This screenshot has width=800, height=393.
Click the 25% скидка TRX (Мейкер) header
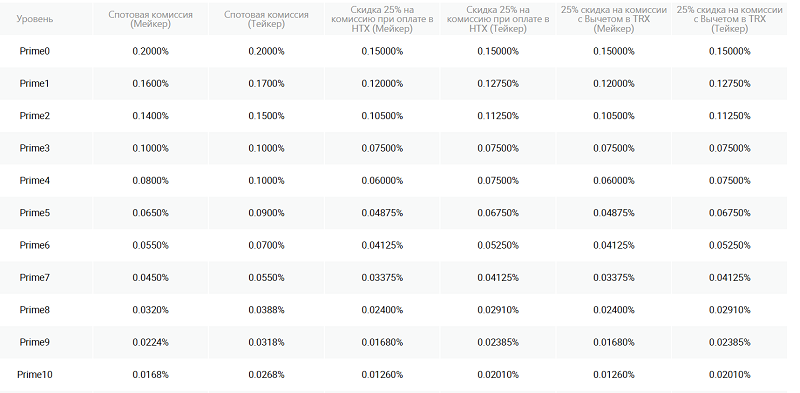(x=614, y=19)
